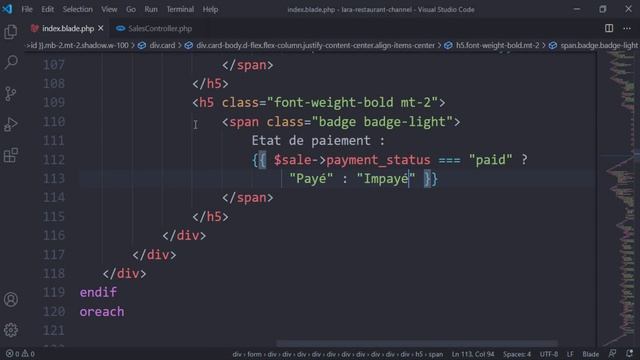This screenshot has height=360, width=640.
Task: Open the Accounts menu icon
Action: click(11, 300)
